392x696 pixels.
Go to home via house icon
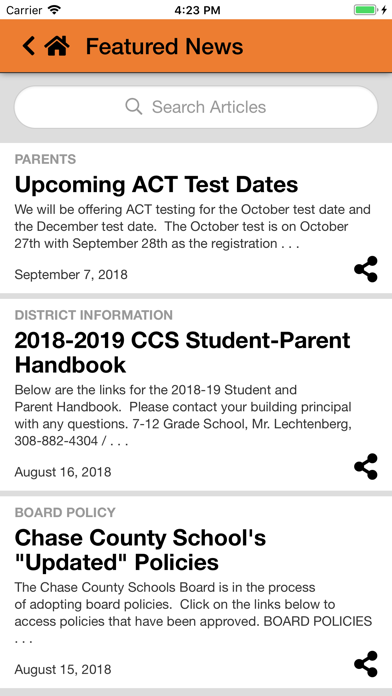pyautogui.click(x=57, y=46)
